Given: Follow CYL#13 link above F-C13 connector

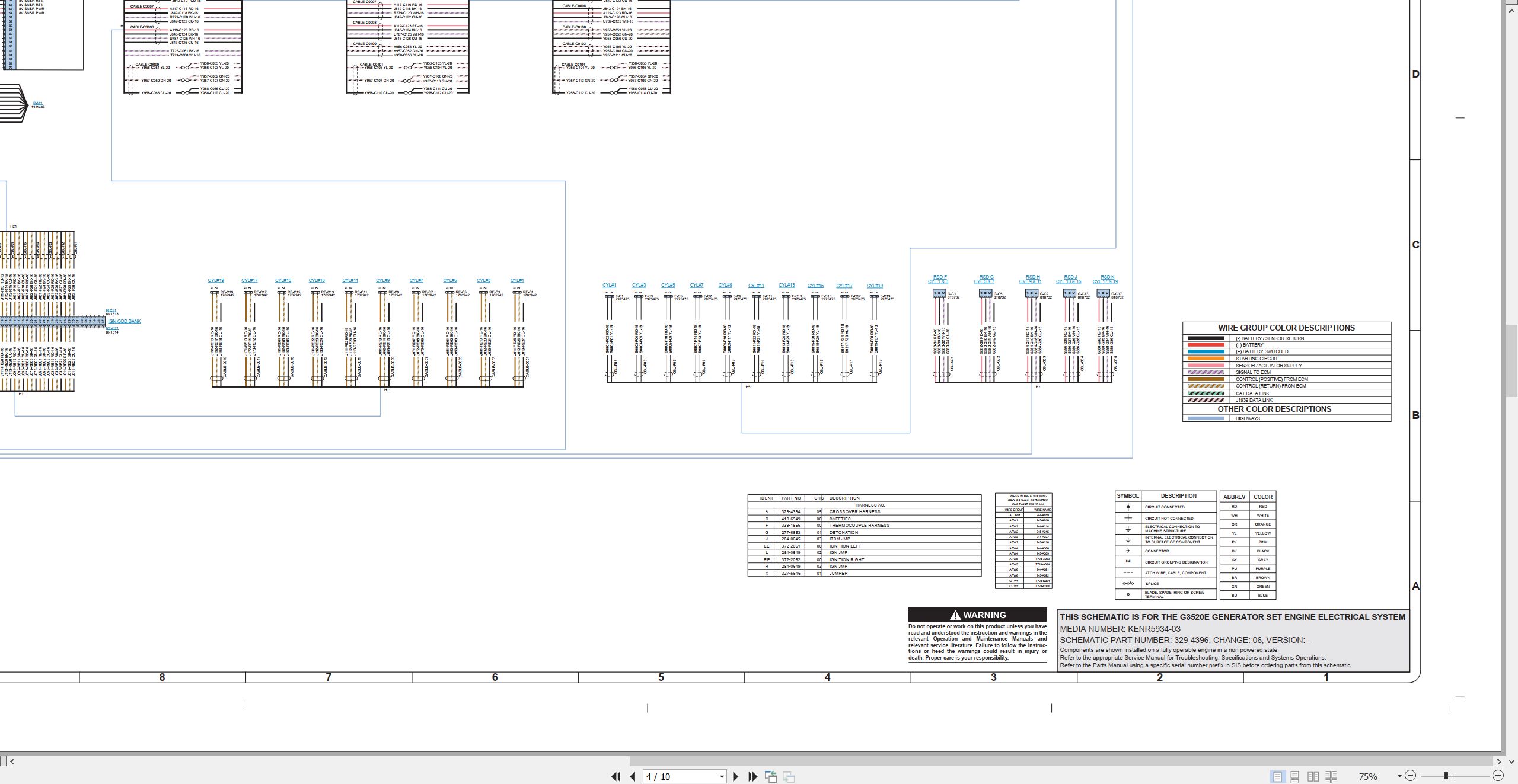Looking at the screenshot, I should click(x=787, y=286).
